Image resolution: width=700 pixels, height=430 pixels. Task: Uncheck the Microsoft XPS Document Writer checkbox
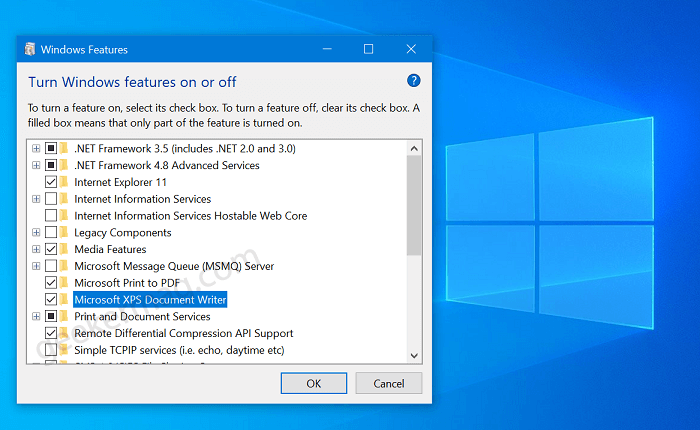tap(51, 299)
